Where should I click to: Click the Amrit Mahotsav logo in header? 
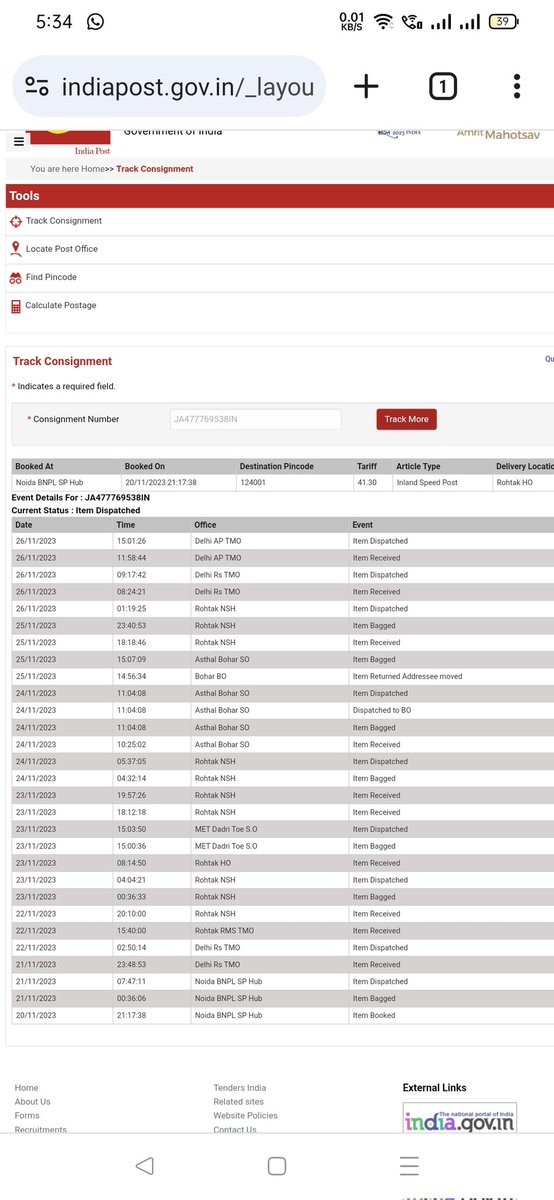tap(497, 133)
